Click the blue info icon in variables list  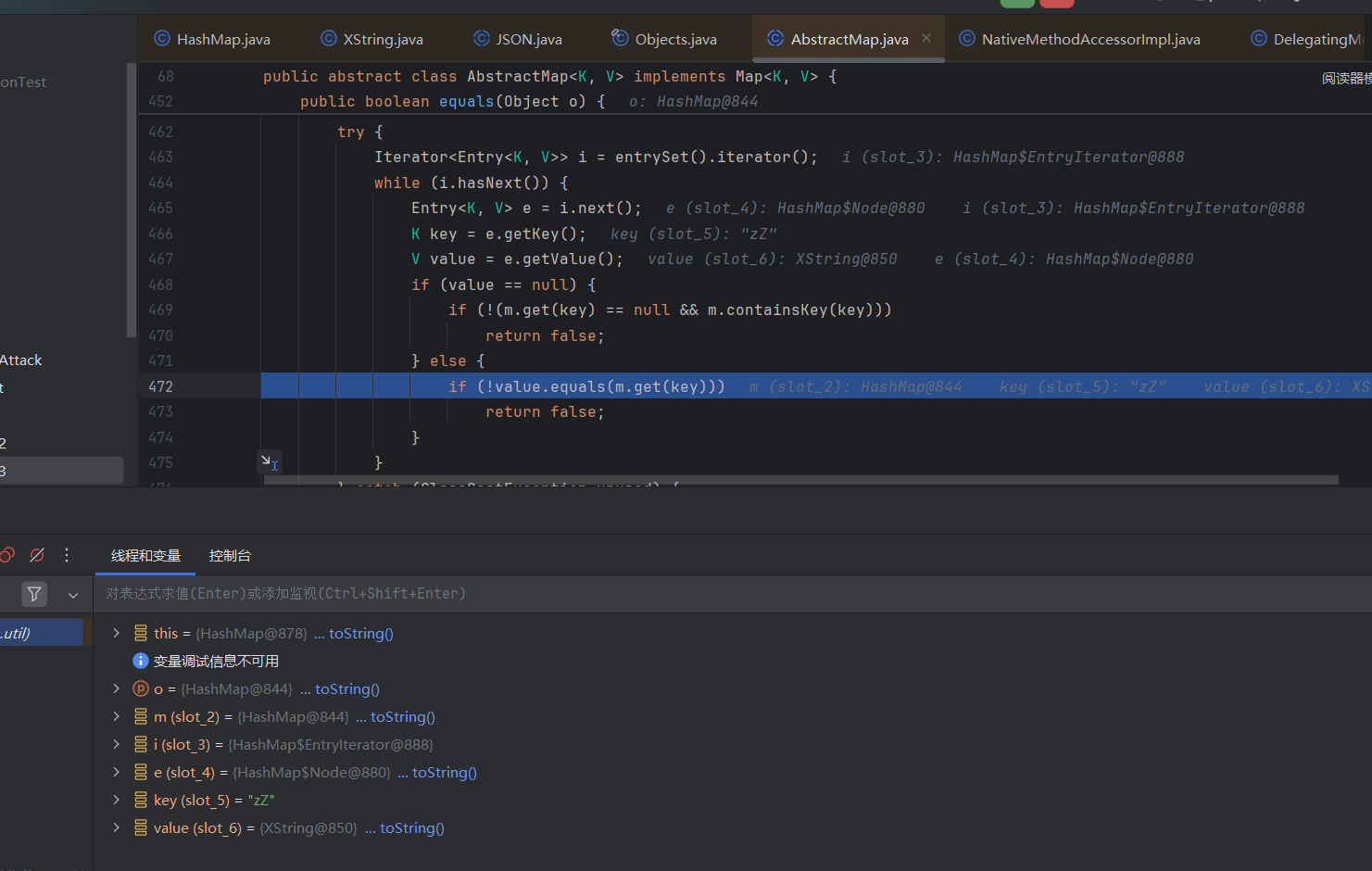141,661
